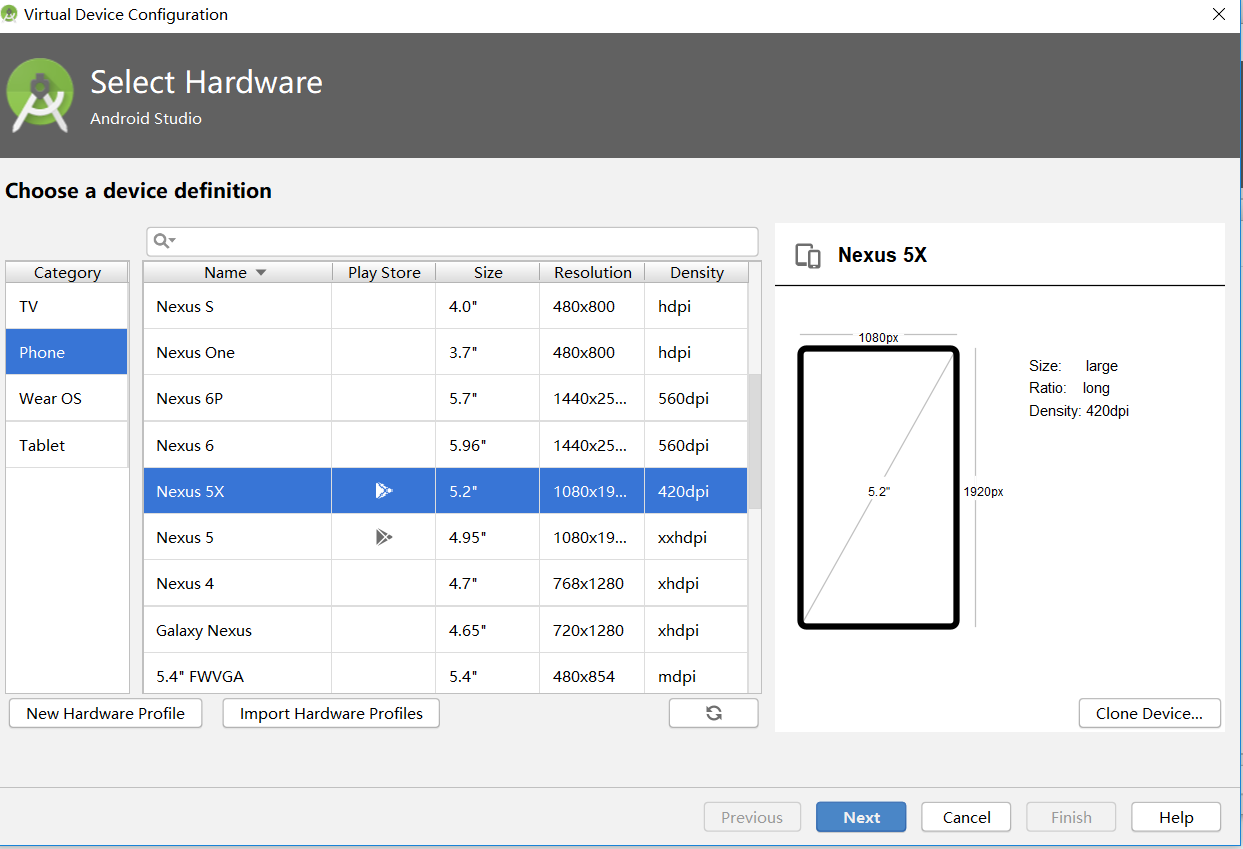This screenshot has height=849, width=1243.
Task: Click the Density: 420dpi detail text
Action: click(1079, 410)
